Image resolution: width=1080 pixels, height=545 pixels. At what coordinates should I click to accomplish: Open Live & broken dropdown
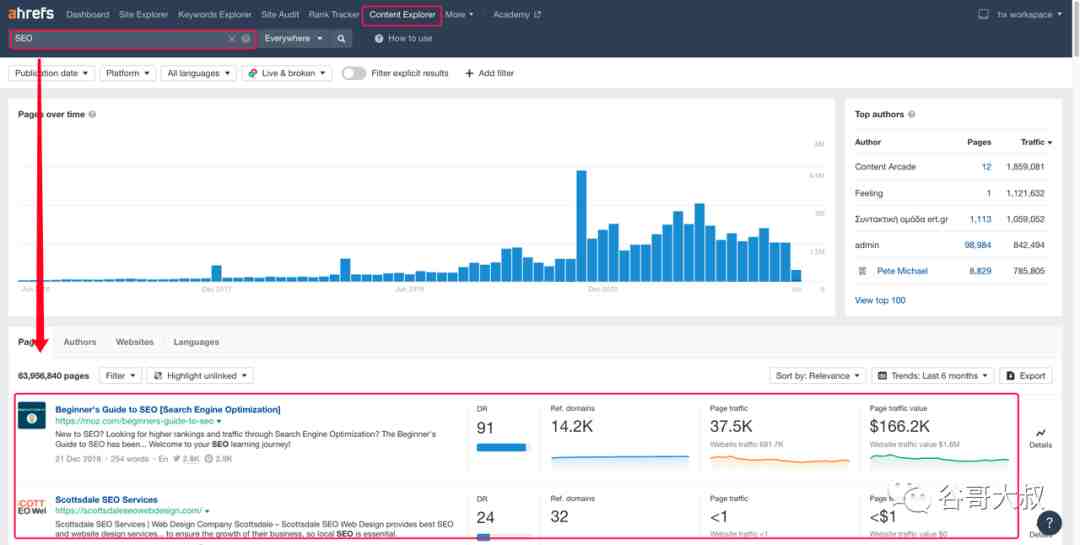click(x=287, y=73)
